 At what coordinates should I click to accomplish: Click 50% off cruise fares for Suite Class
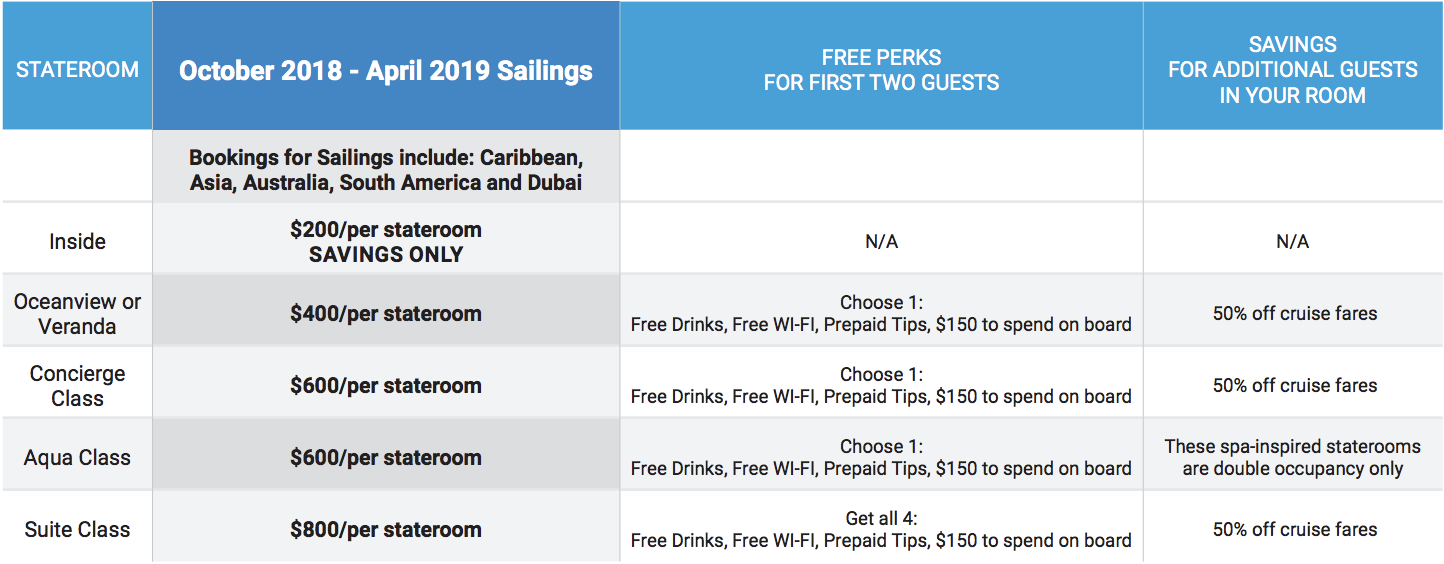(x=1295, y=529)
